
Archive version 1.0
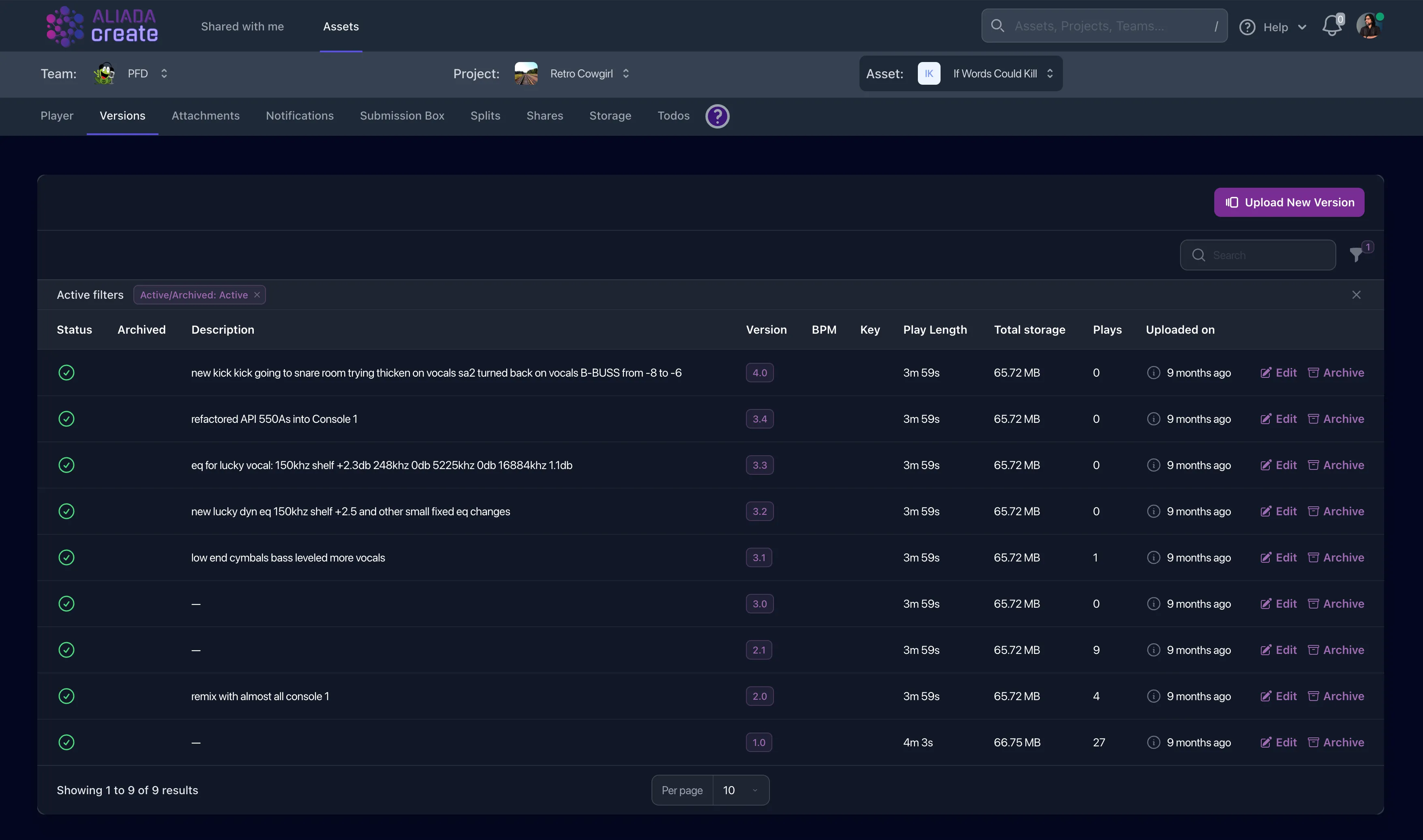point(1336,742)
